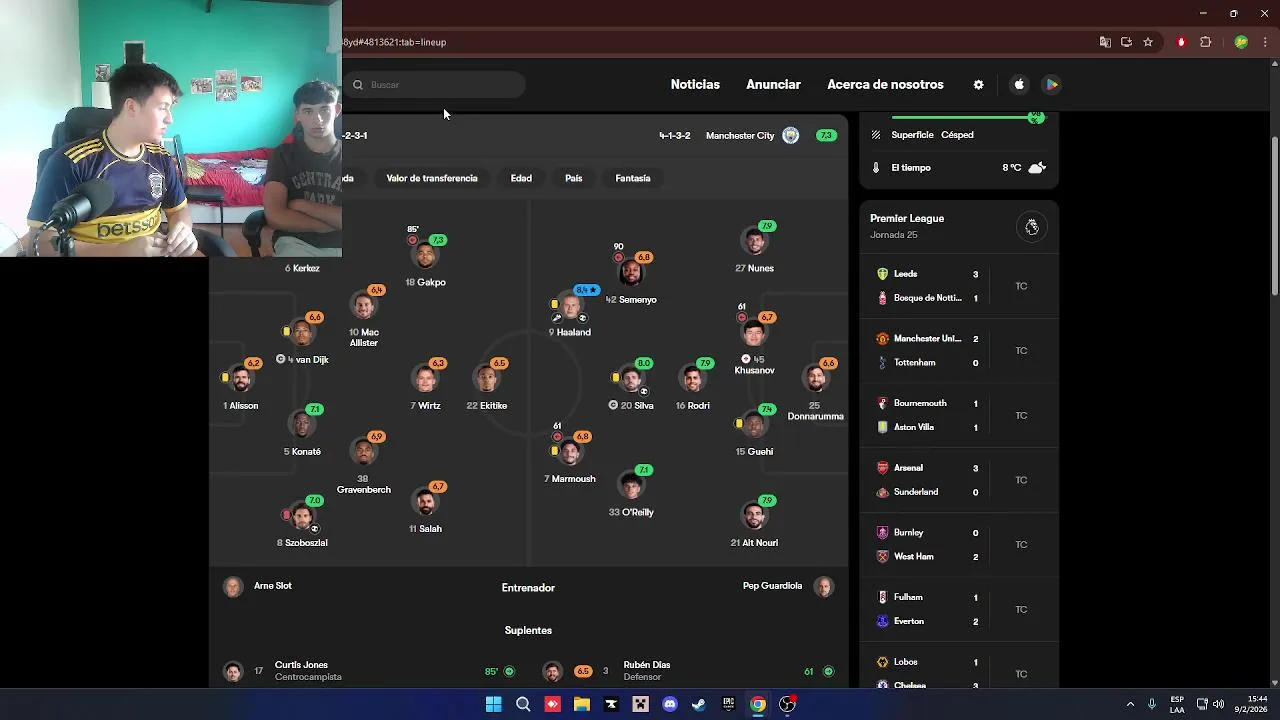The image size is (1280, 720).
Task: Open the Noticias menu item
Action: (x=695, y=85)
